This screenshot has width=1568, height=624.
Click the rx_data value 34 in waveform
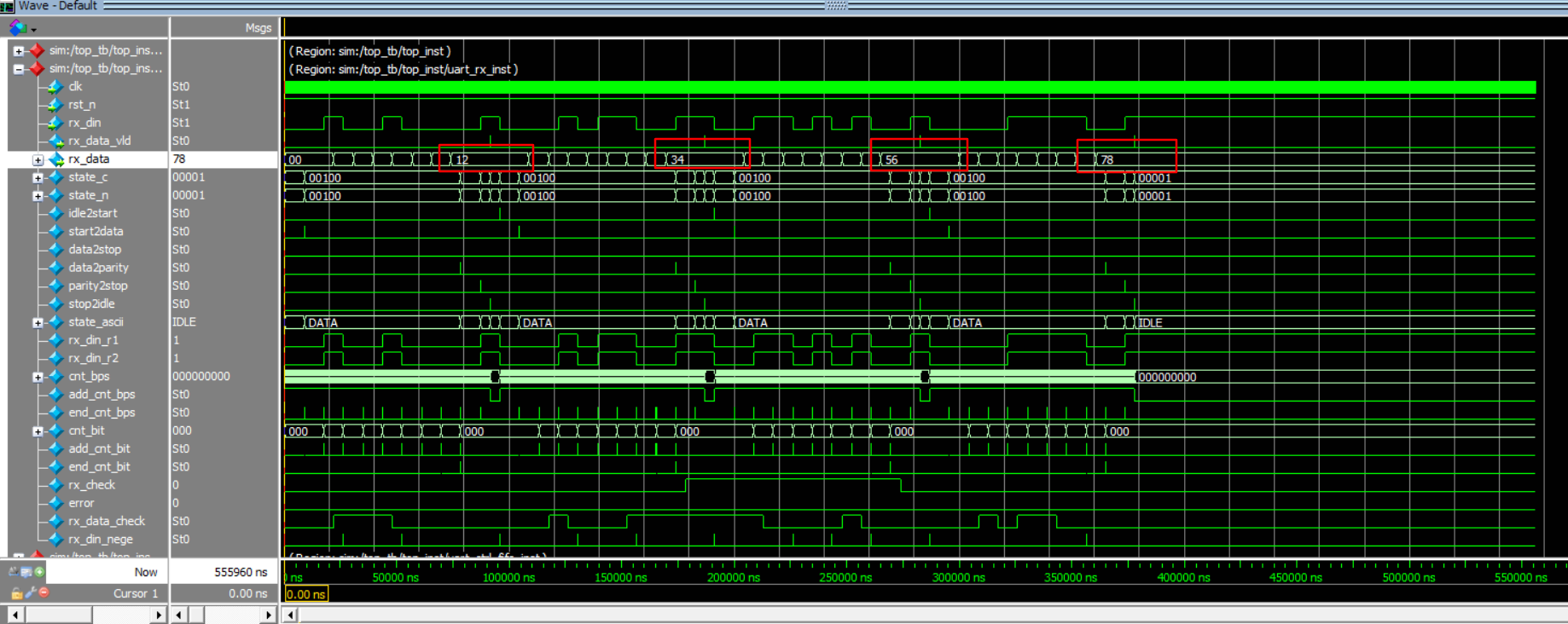coord(677,160)
